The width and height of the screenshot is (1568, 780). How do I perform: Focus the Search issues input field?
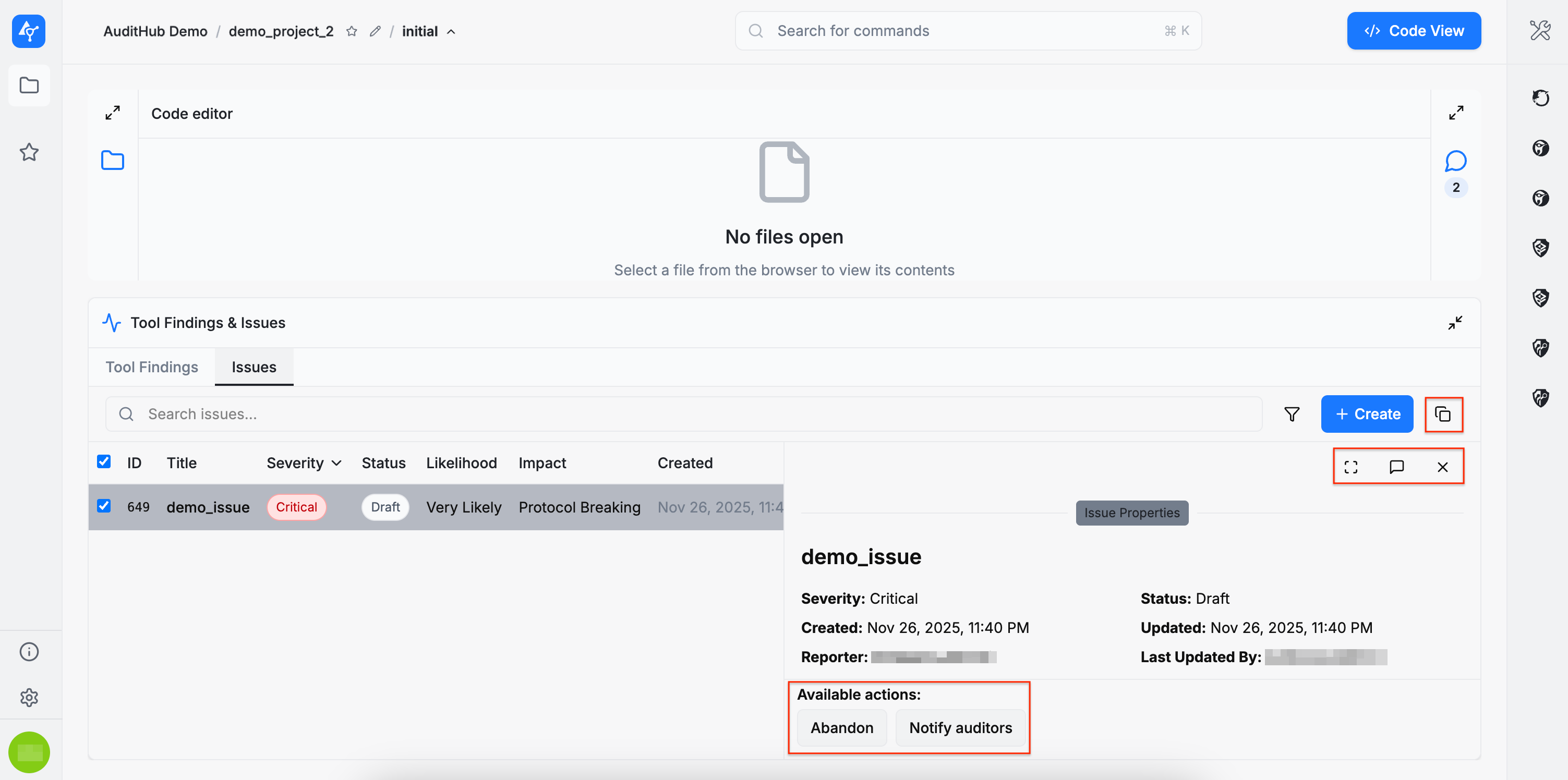point(682,414)
